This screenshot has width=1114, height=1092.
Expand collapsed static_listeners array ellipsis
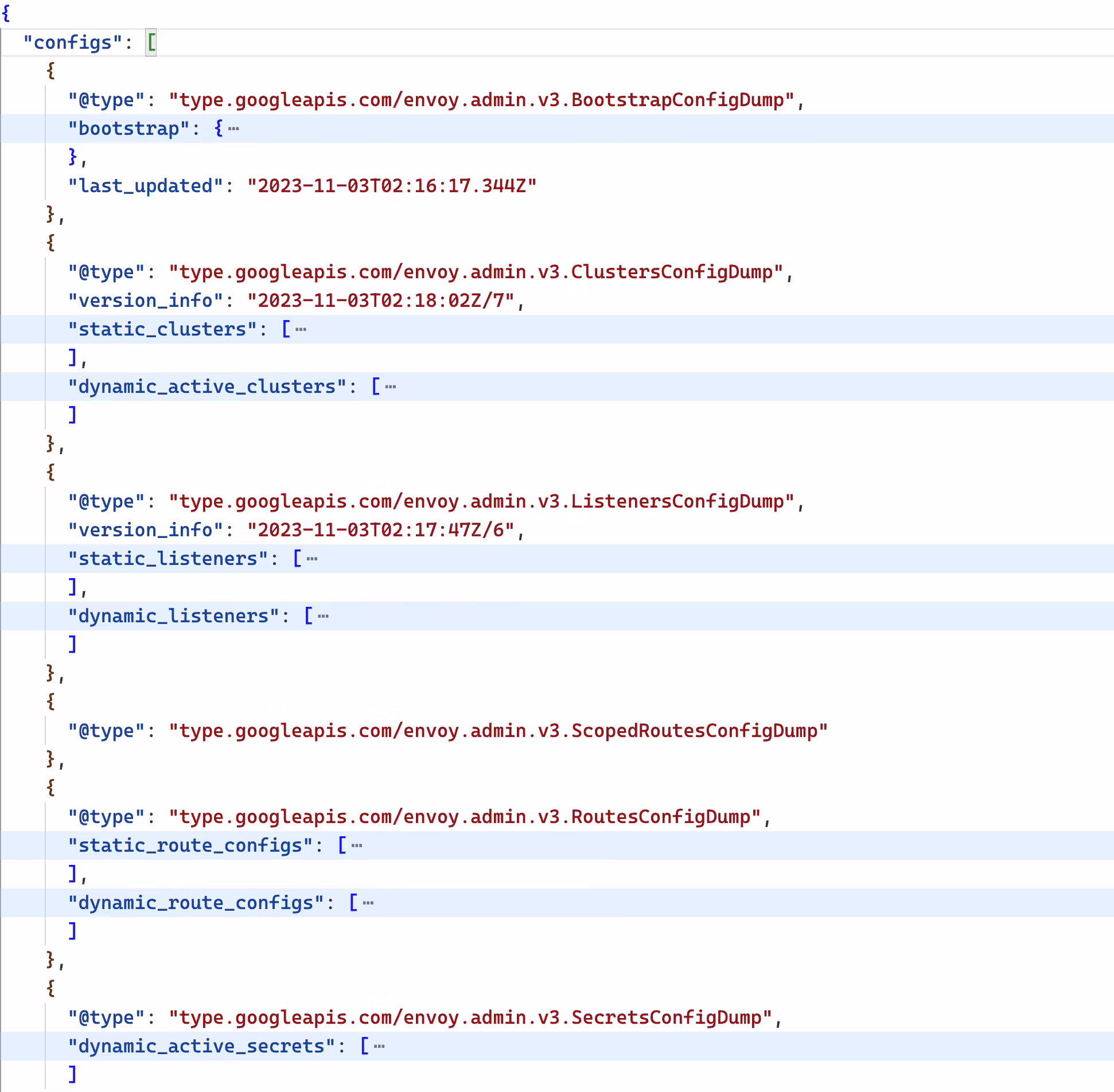click(x=312, y=559)
